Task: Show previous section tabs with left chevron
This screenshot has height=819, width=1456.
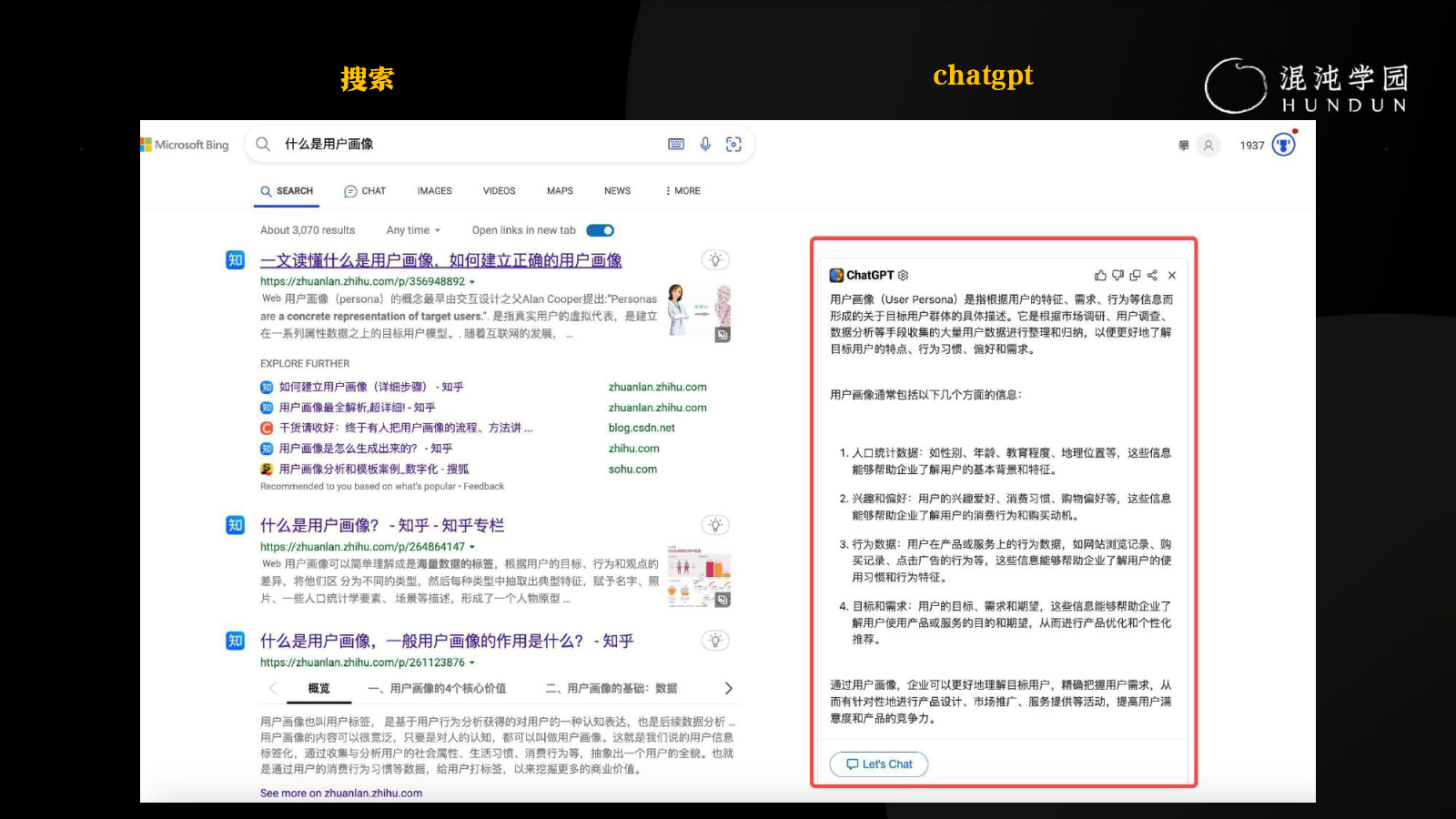Action: (x=272, y=688)
